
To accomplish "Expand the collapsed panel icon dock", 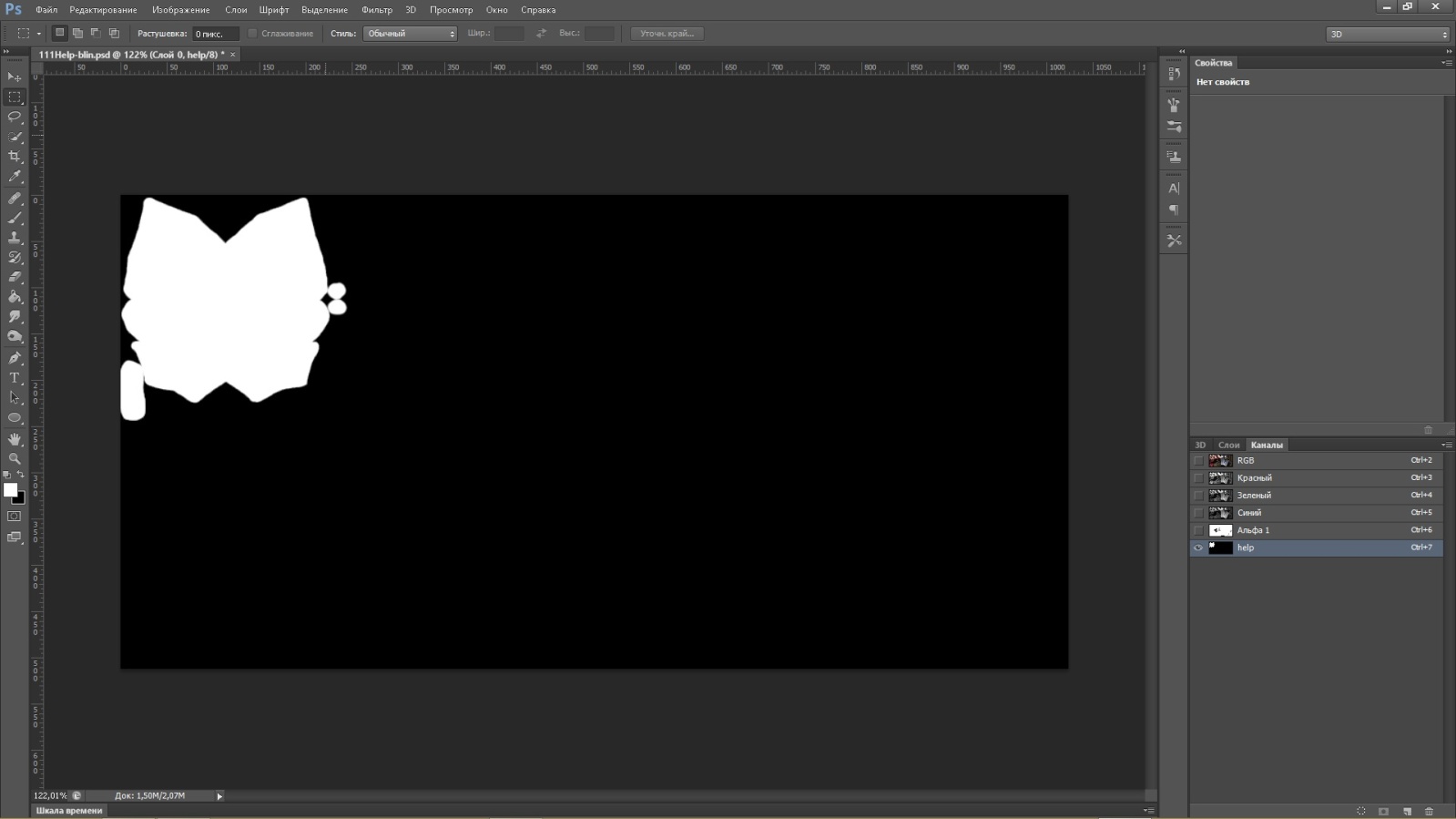I will 1181,51.
